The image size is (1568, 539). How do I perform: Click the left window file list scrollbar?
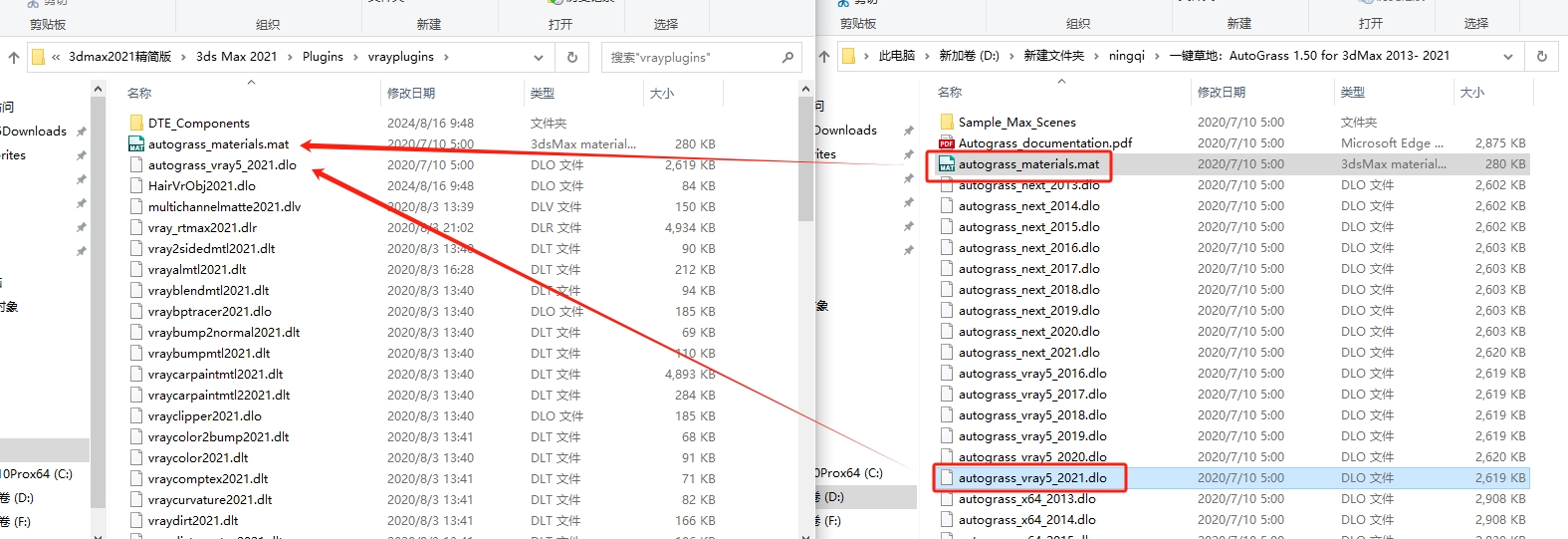coord(806,159)
